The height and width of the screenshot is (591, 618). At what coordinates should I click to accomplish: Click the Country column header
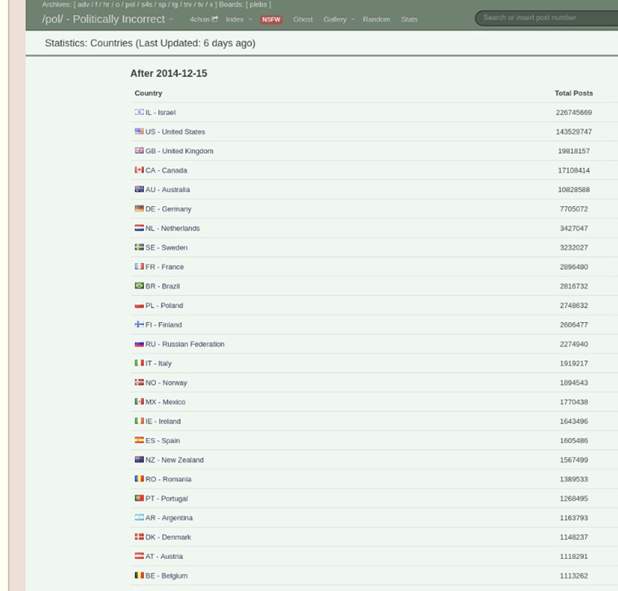148,93
